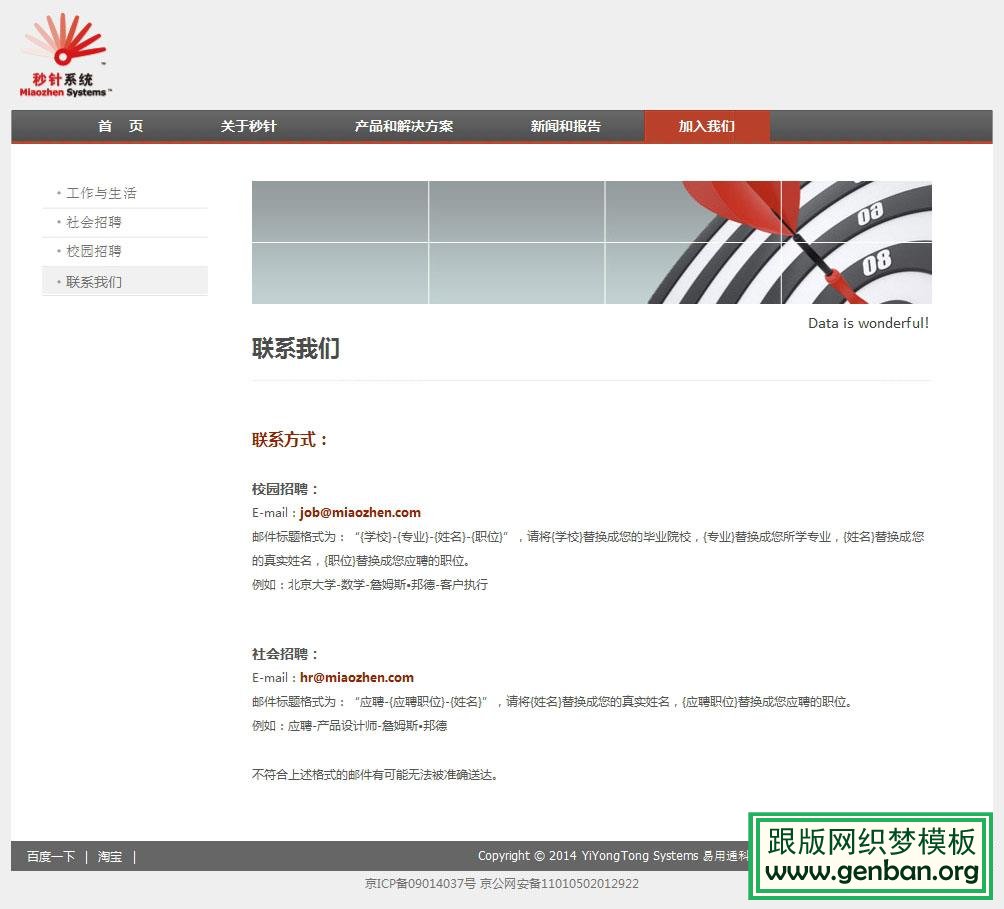Click the bullet icon beside 联系我们

[x=58, y=281]
